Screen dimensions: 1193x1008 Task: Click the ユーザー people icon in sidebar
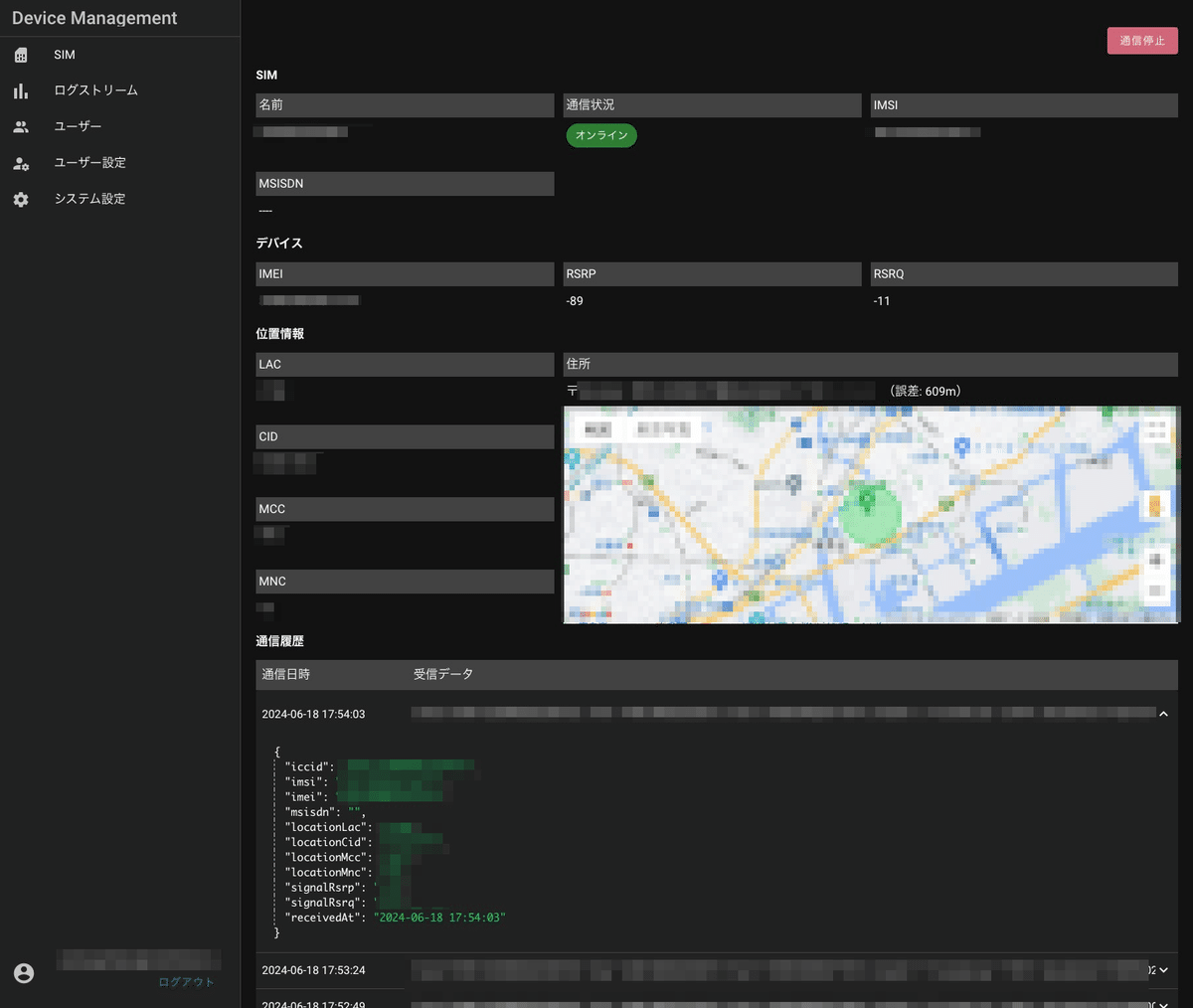tap(22, 125)
